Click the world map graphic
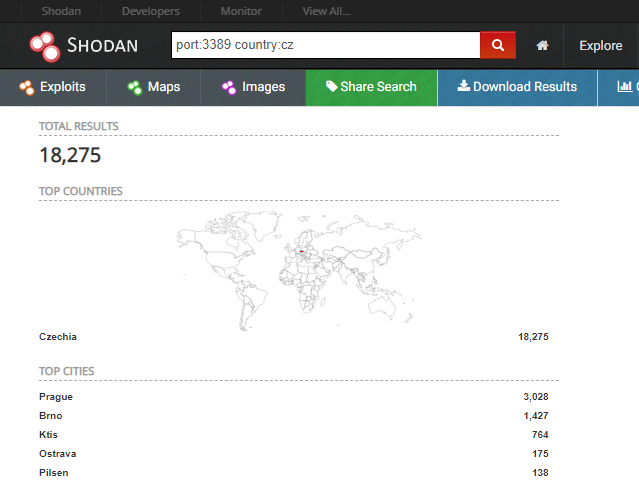 click(300, 265)
